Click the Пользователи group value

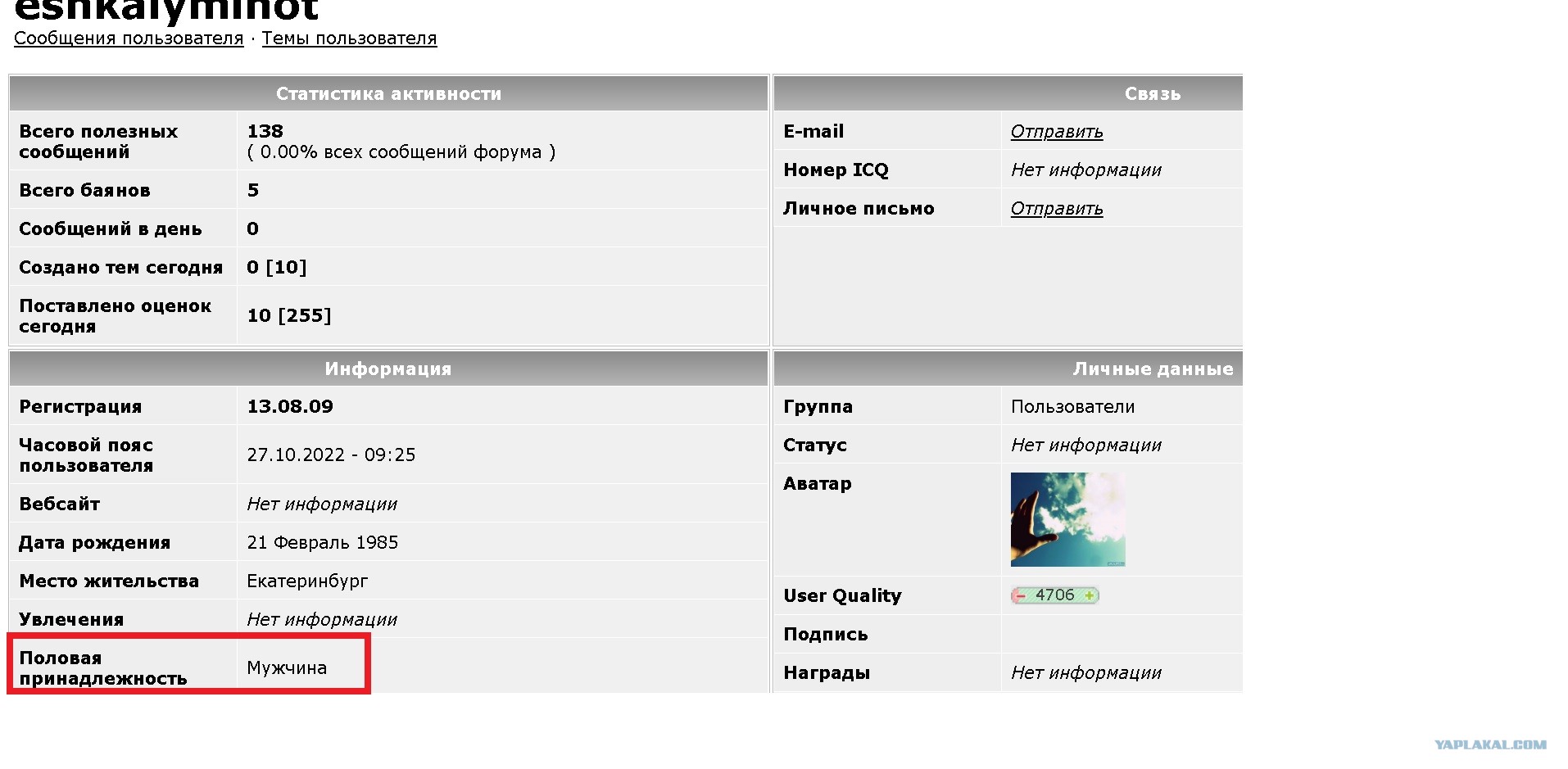coord(1072,407)
